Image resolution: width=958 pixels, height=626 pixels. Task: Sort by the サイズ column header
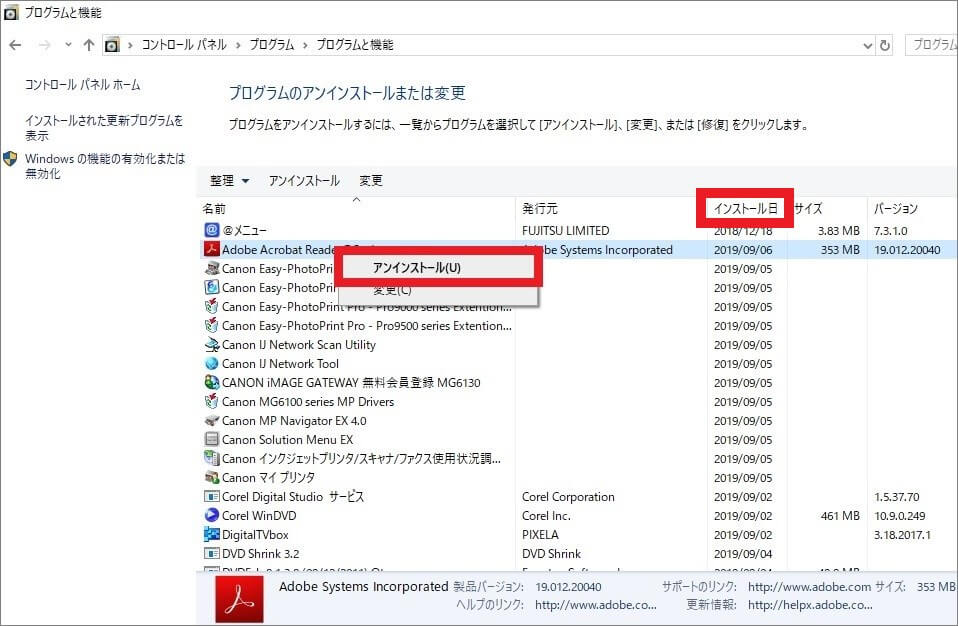[x=808, y=209]
